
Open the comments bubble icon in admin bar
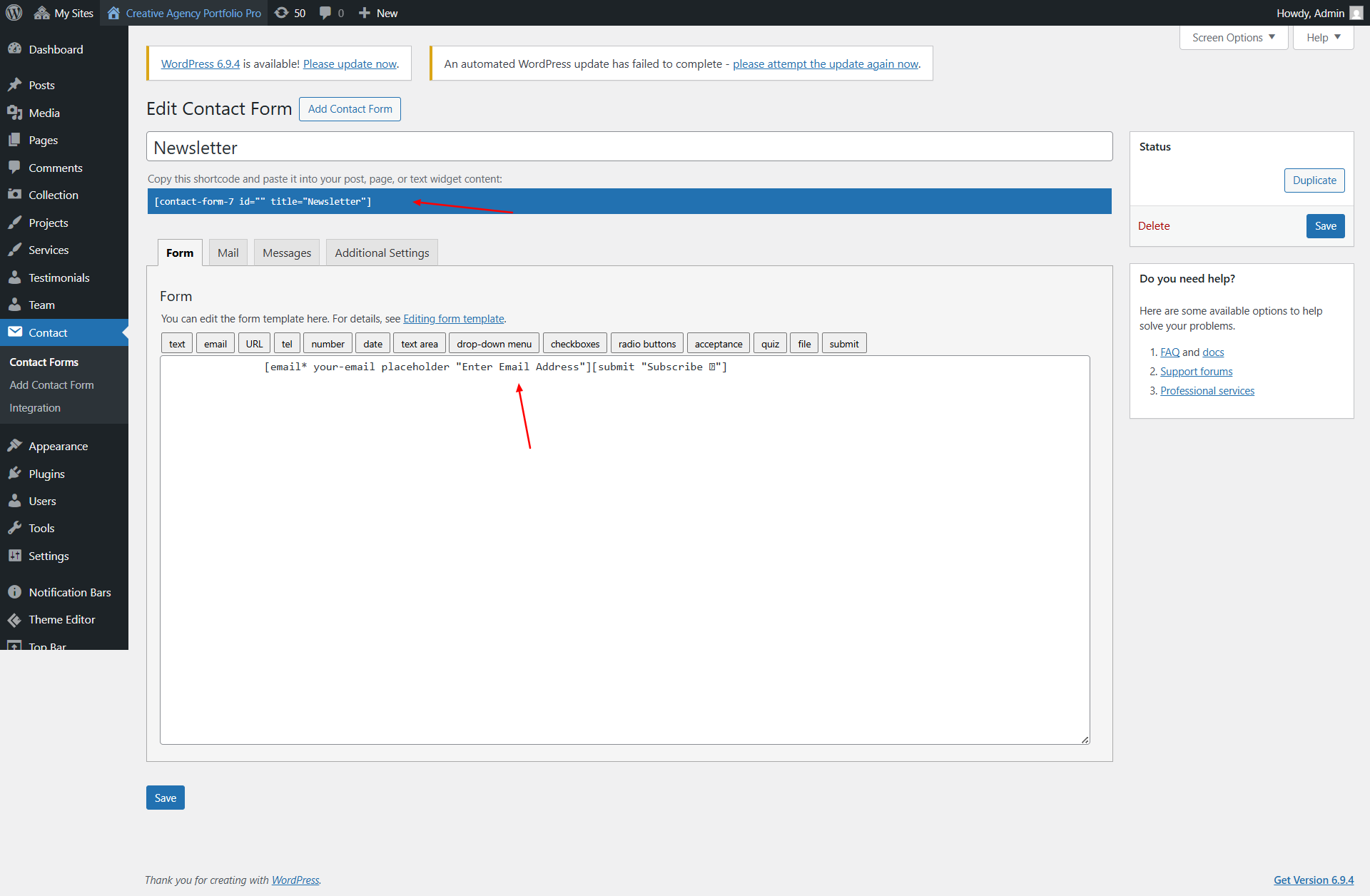point(325,13)
